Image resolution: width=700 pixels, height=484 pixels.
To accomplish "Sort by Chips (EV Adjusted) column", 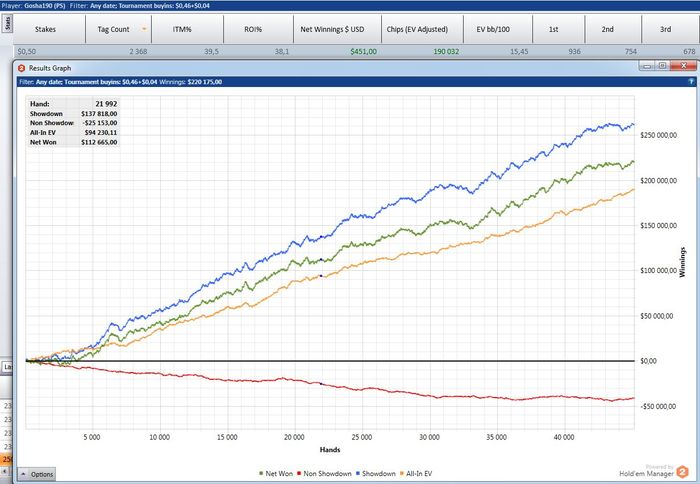I will pyautogui.click(x=422, y=29).
